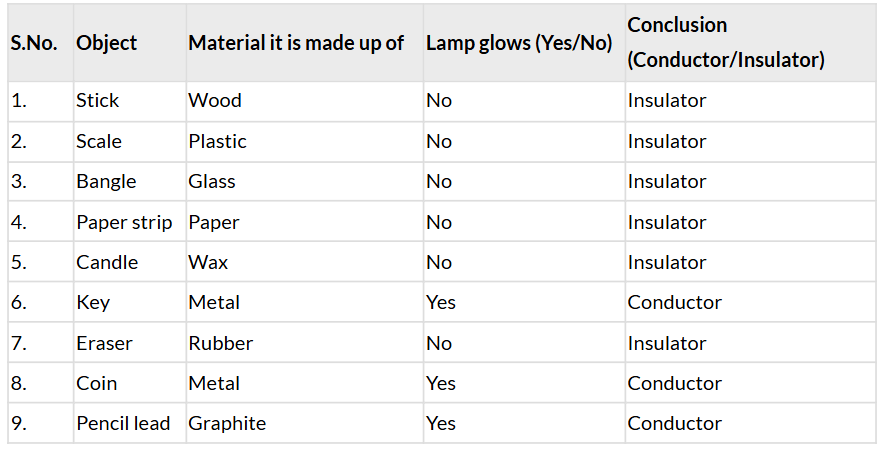Select the 'Glass' material cell

[x=212, y=181]
